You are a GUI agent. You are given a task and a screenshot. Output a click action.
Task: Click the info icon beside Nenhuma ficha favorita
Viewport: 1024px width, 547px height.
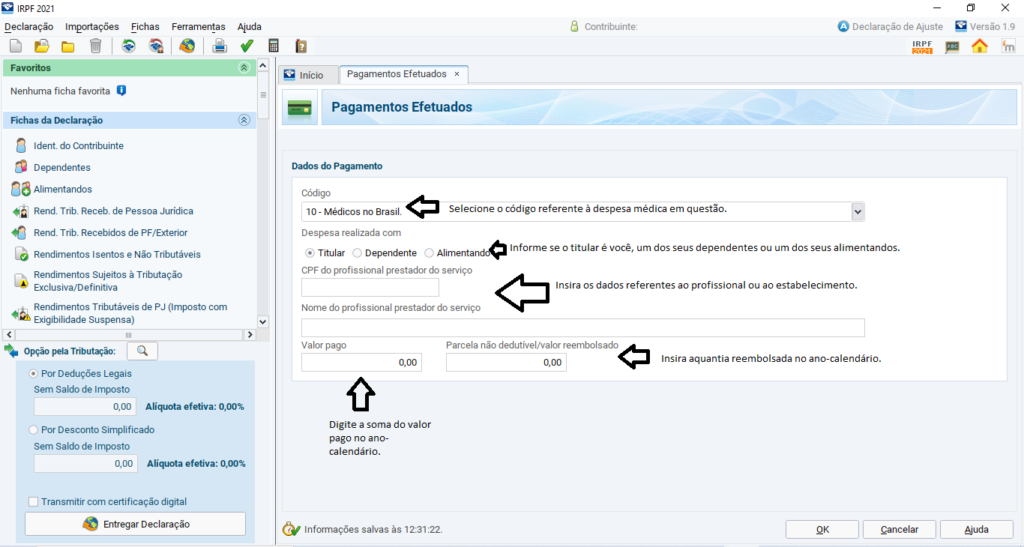click(121, 91)
